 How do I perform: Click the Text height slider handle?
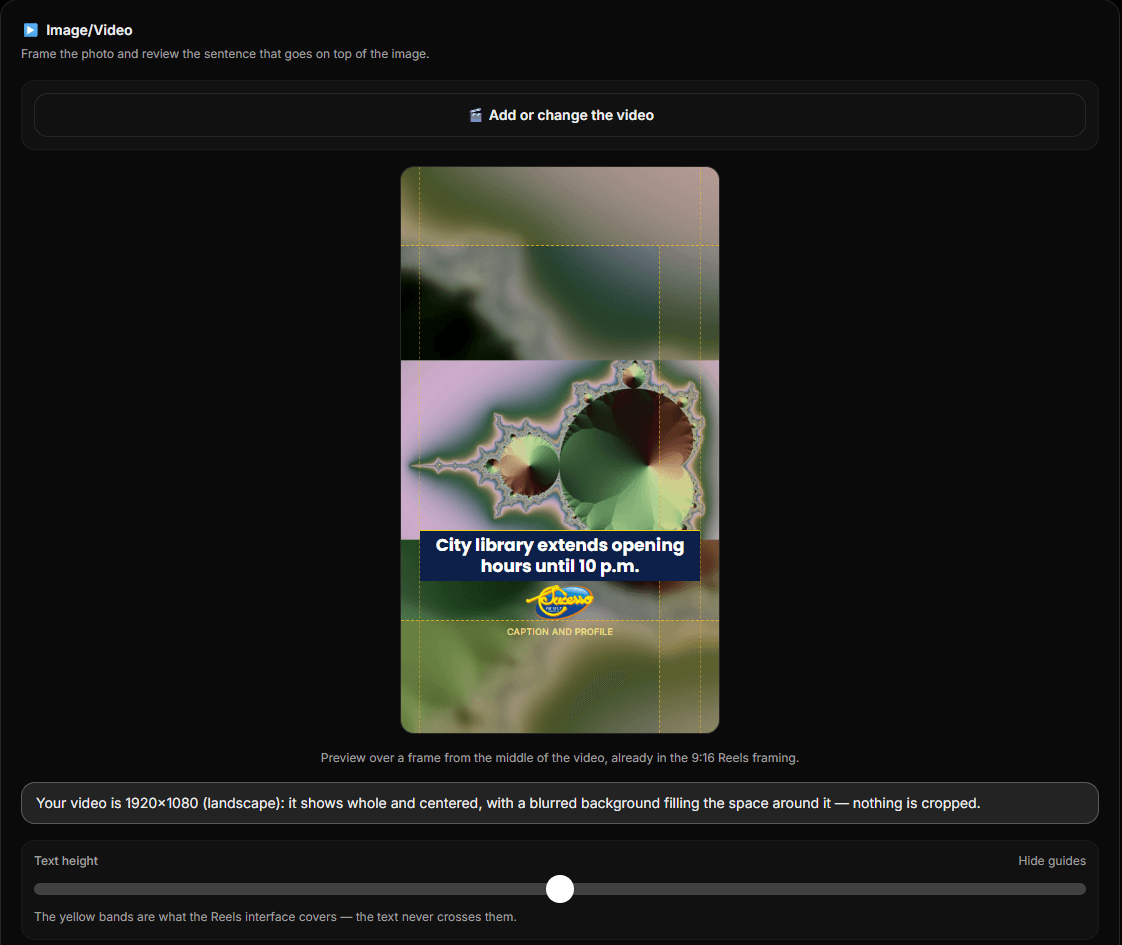click(x=560, y=888)
